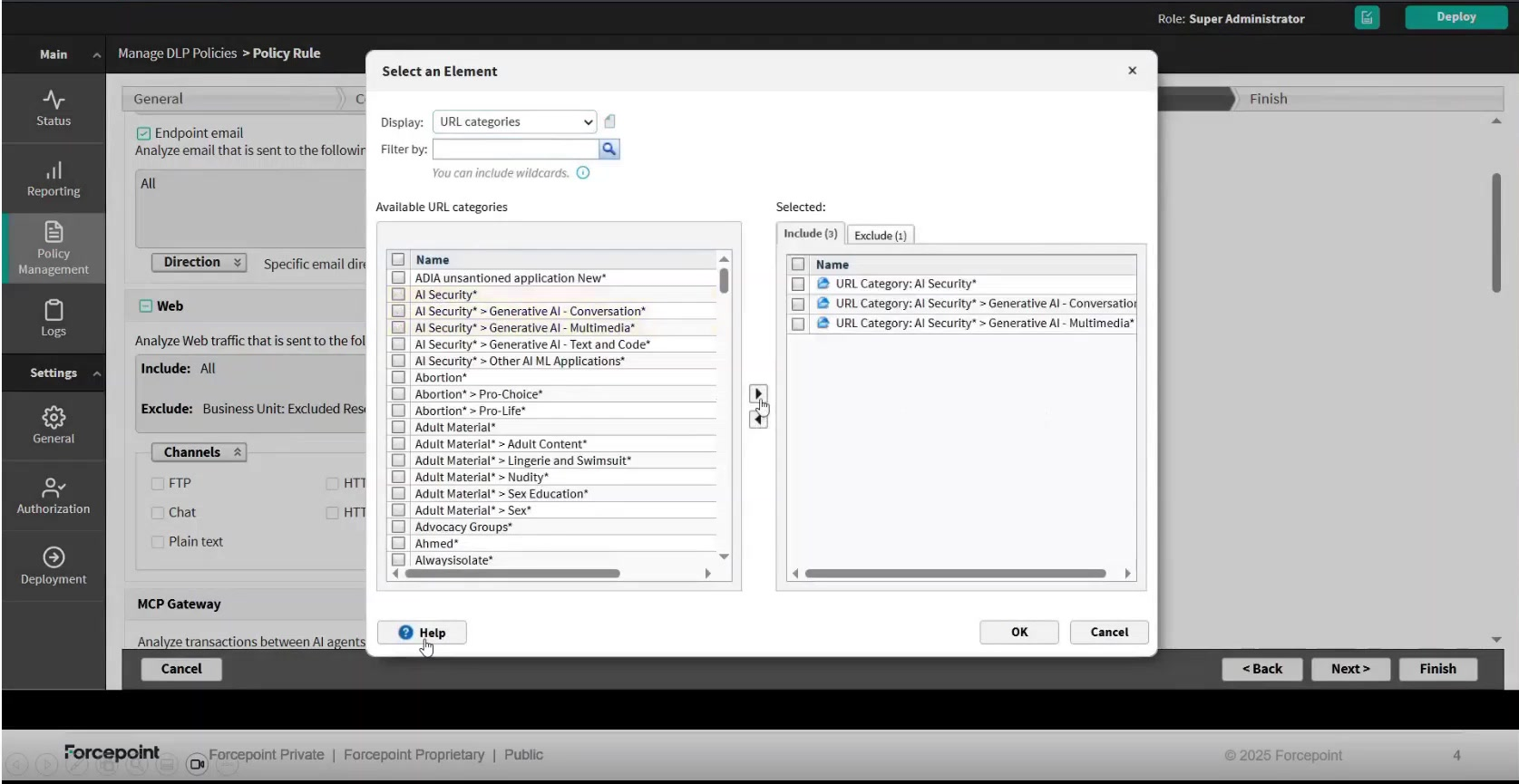Open Policy Management in sidebar
This screenshot has height=784, width=1519.
(x=54, y=248)
